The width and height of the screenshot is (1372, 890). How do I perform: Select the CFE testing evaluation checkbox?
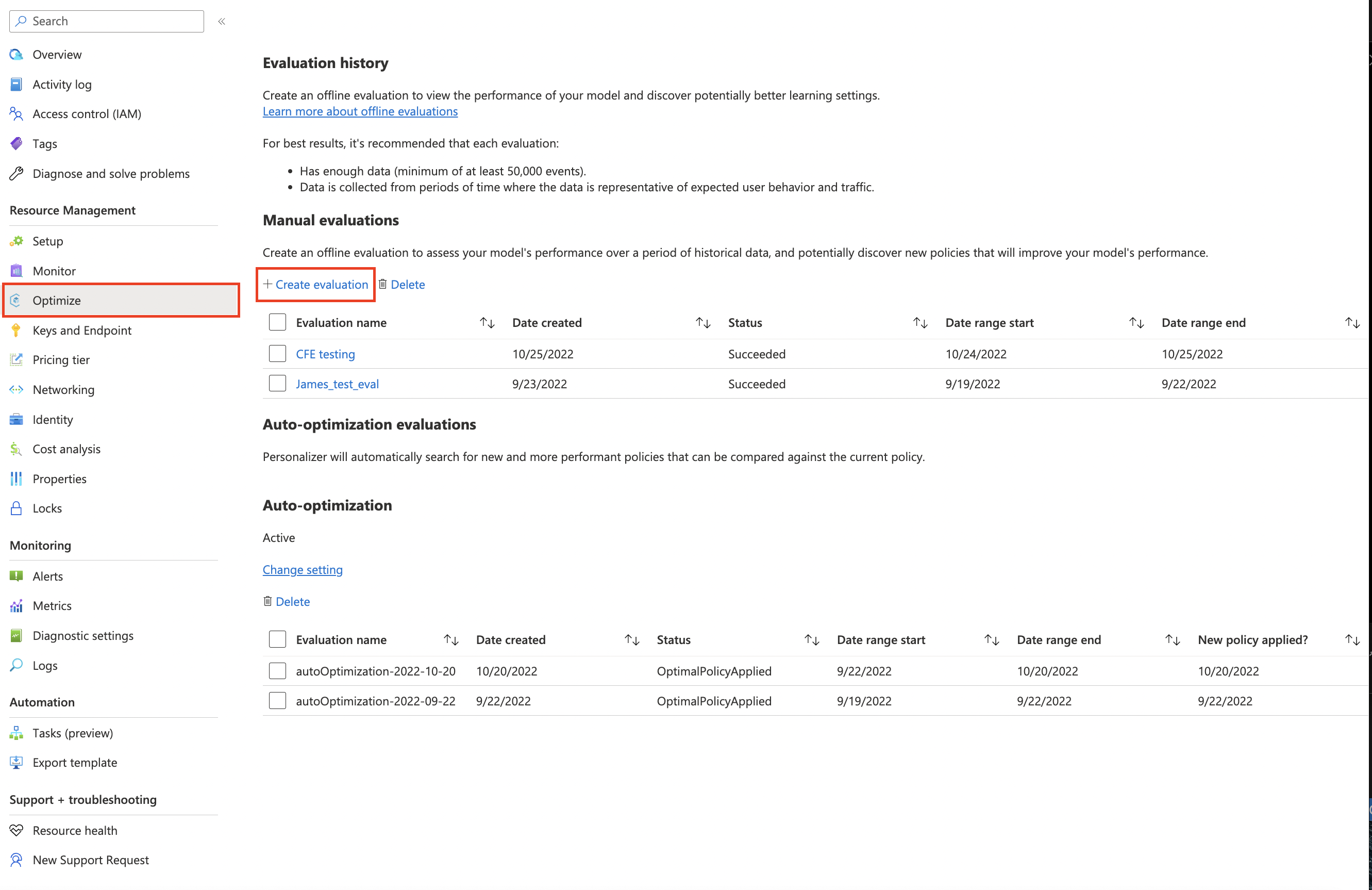pos(278,353)
